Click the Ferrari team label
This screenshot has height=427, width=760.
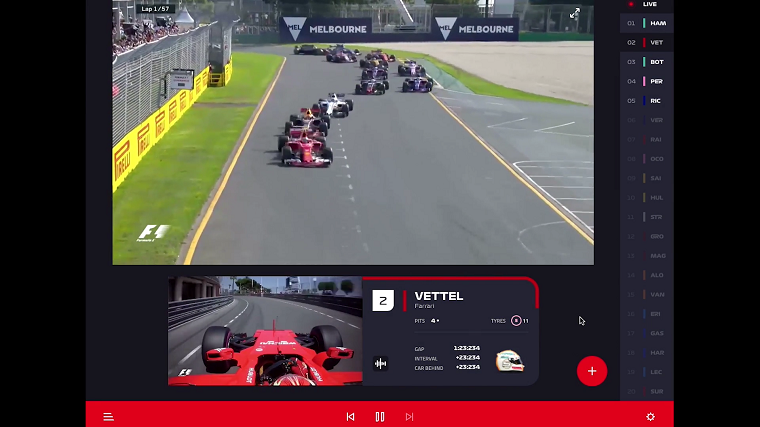pos(425,306)
